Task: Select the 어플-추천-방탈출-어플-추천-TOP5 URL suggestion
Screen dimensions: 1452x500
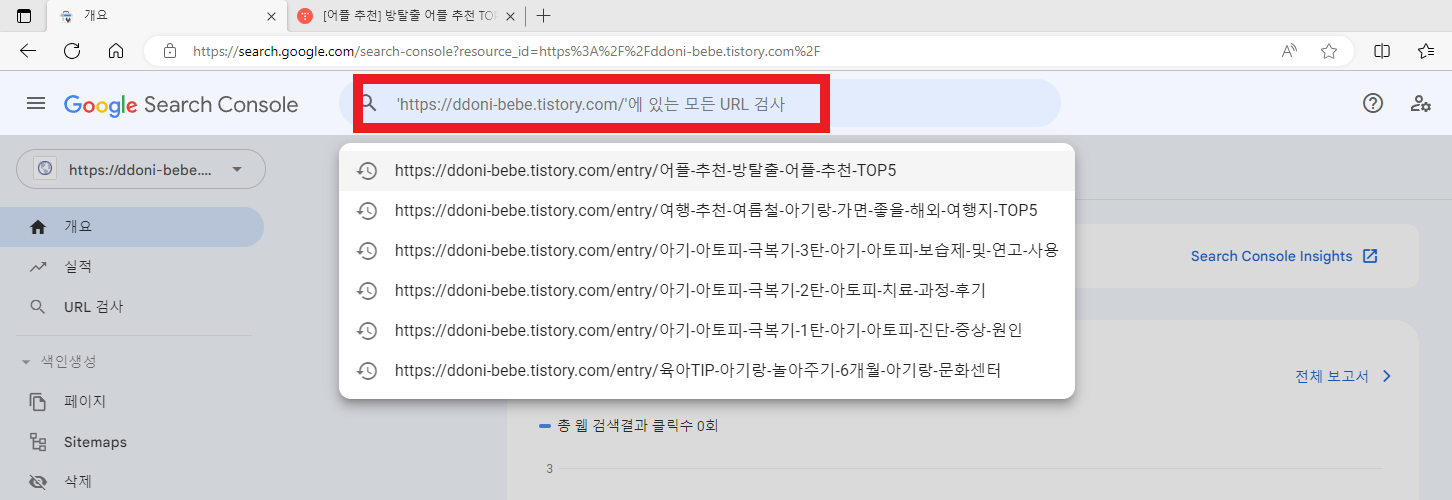Action: 707,170
